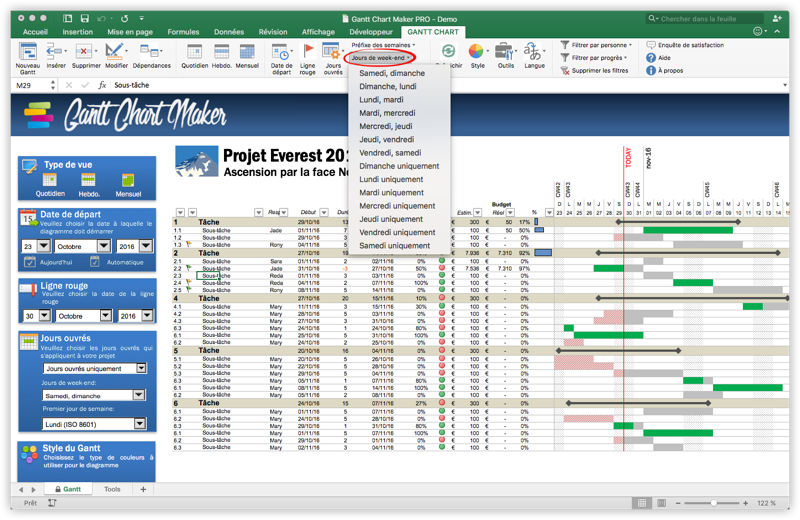Open the Jours ouvrés uniquement combo box
Viewport: 800px width, 520px height.
click(x=95, y=368)
